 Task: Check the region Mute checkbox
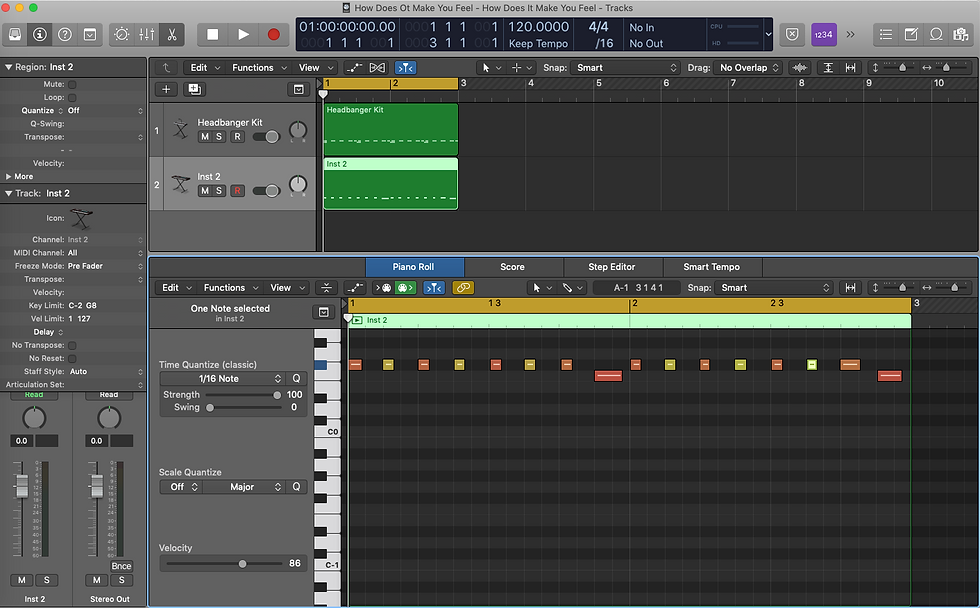[x=72, y=84]
